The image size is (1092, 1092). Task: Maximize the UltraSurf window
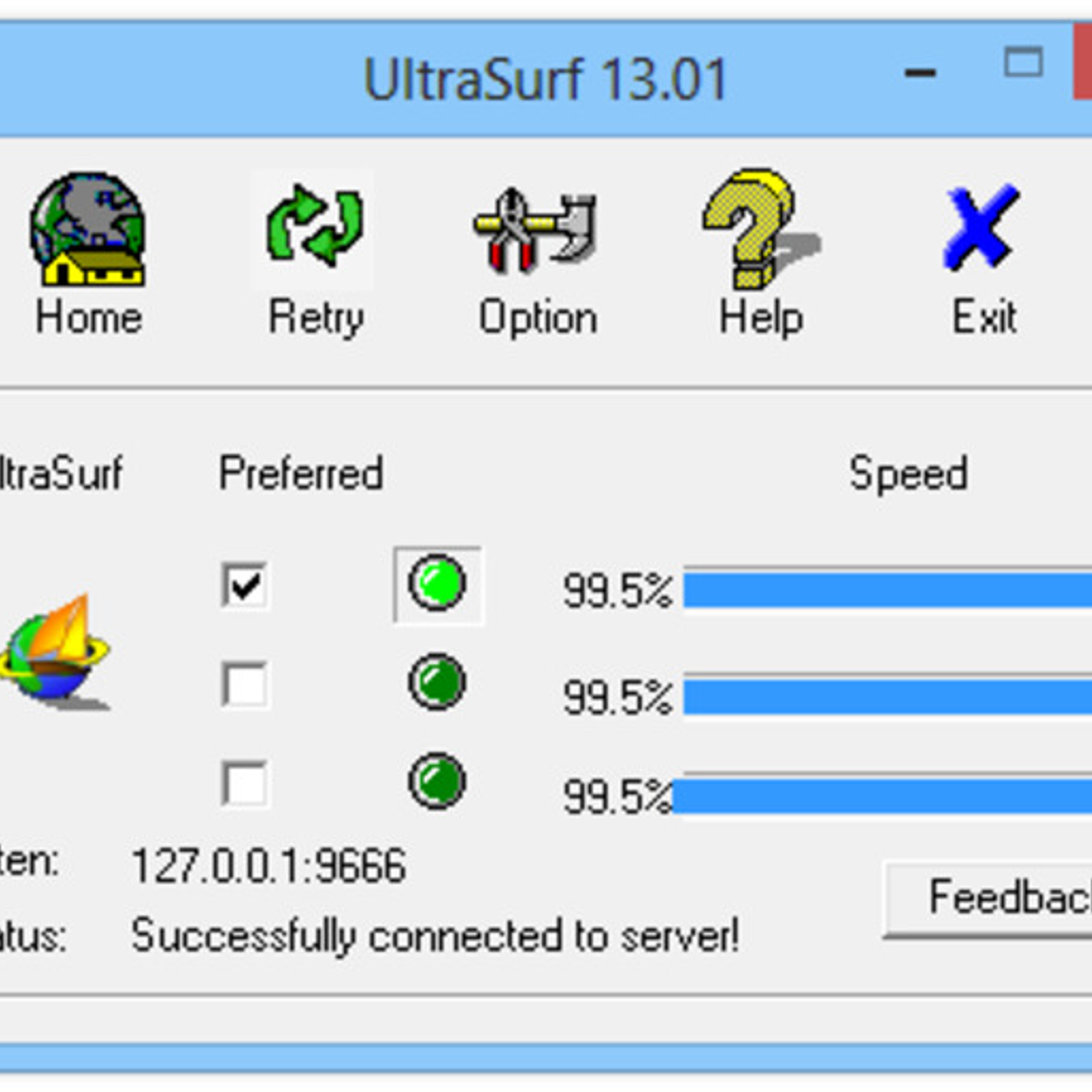point(1022,63)
